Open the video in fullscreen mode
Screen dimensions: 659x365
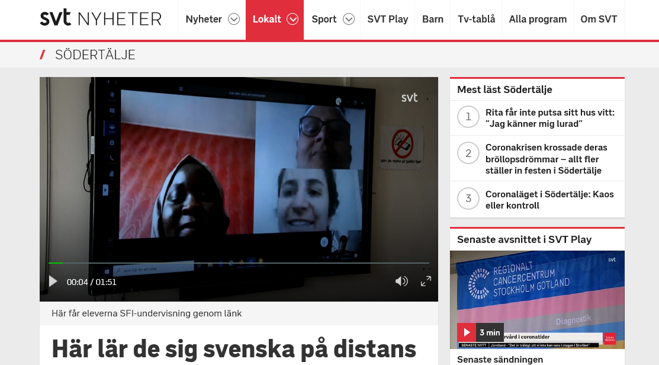point(426,281)
